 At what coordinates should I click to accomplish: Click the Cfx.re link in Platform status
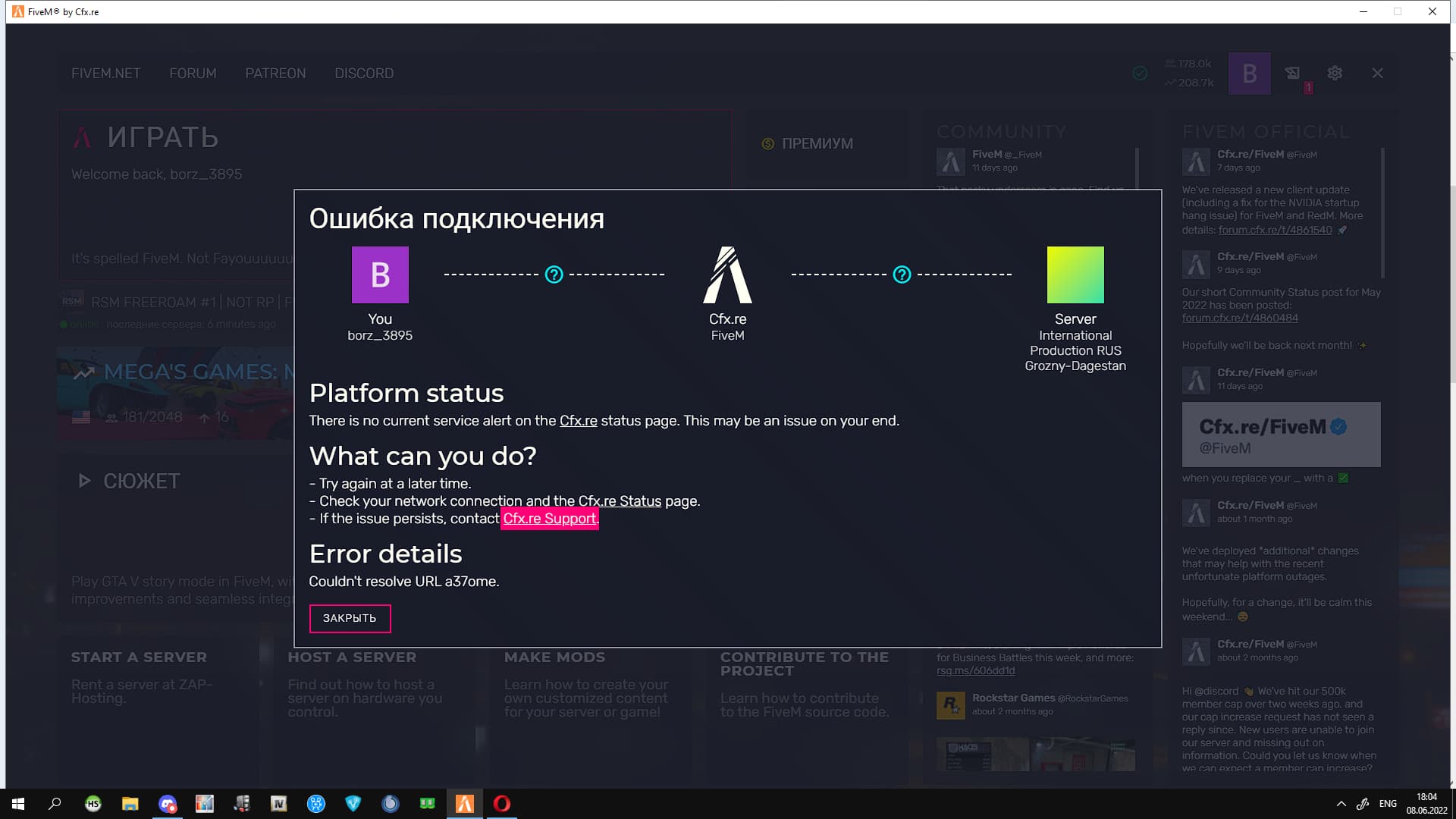[x=578, y=421]
